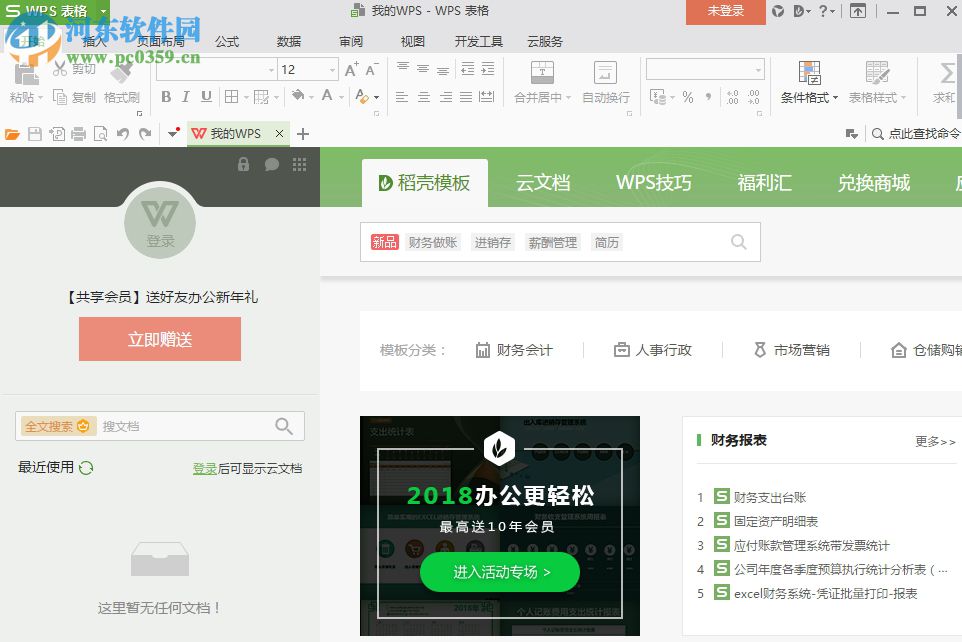The image size is (962, 642).
Task: Click the 立即赠送 button
Action: click(159, 338)
